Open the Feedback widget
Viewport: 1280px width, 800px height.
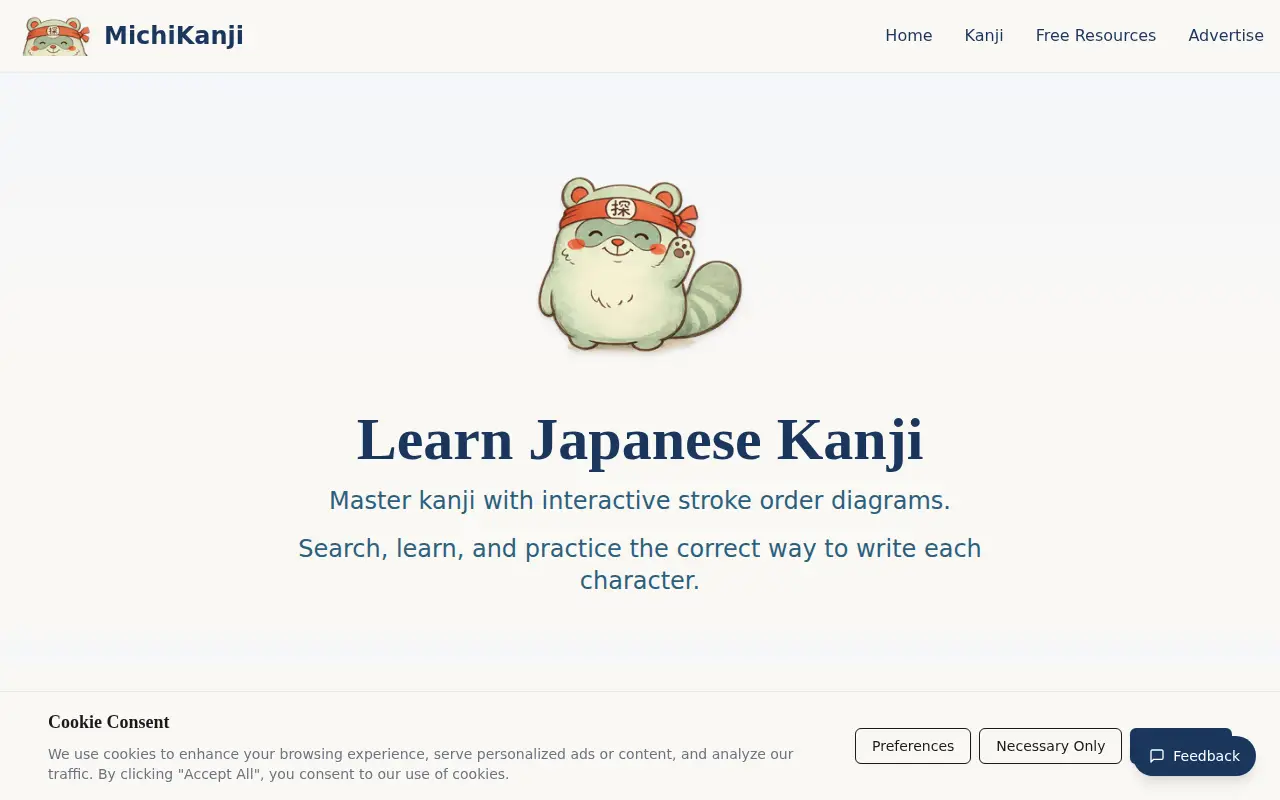tap(1194, 756)
